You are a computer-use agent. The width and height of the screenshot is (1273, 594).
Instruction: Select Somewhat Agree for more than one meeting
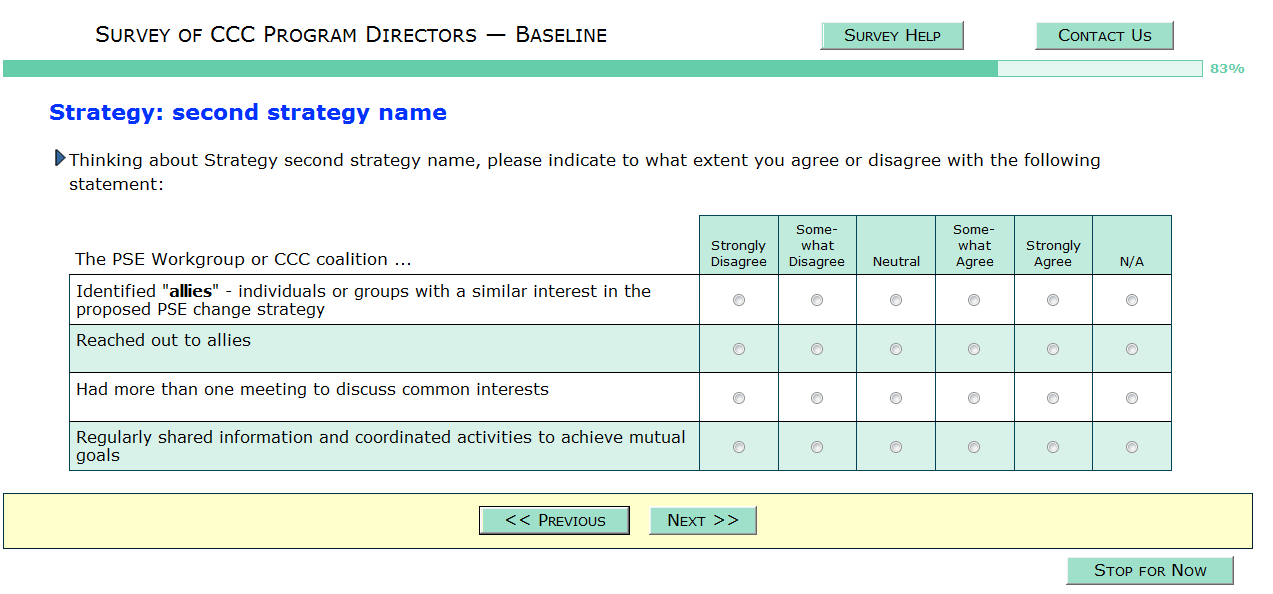pos(974,398)
